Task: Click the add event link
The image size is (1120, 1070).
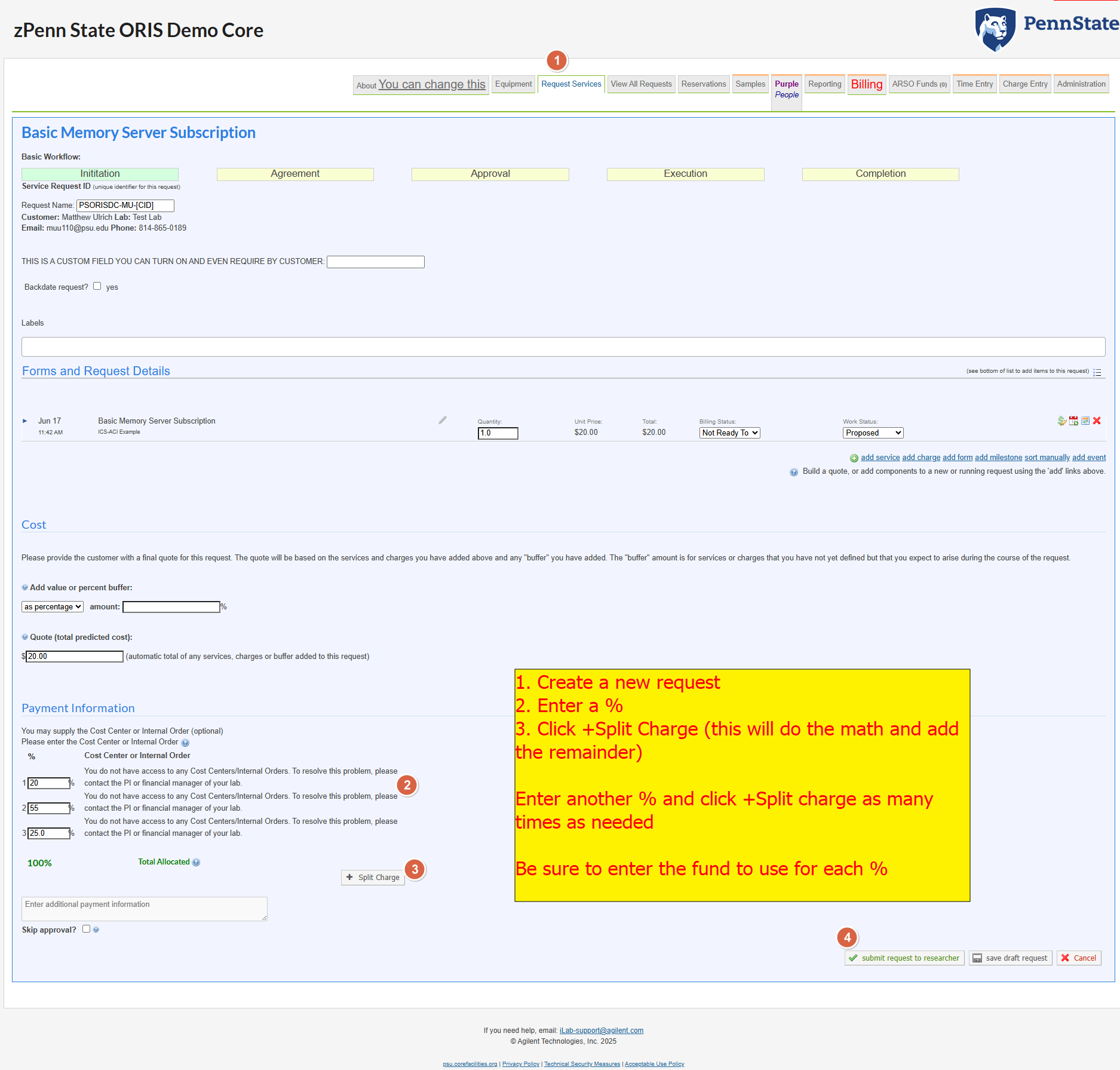Action: (1089, 458)
